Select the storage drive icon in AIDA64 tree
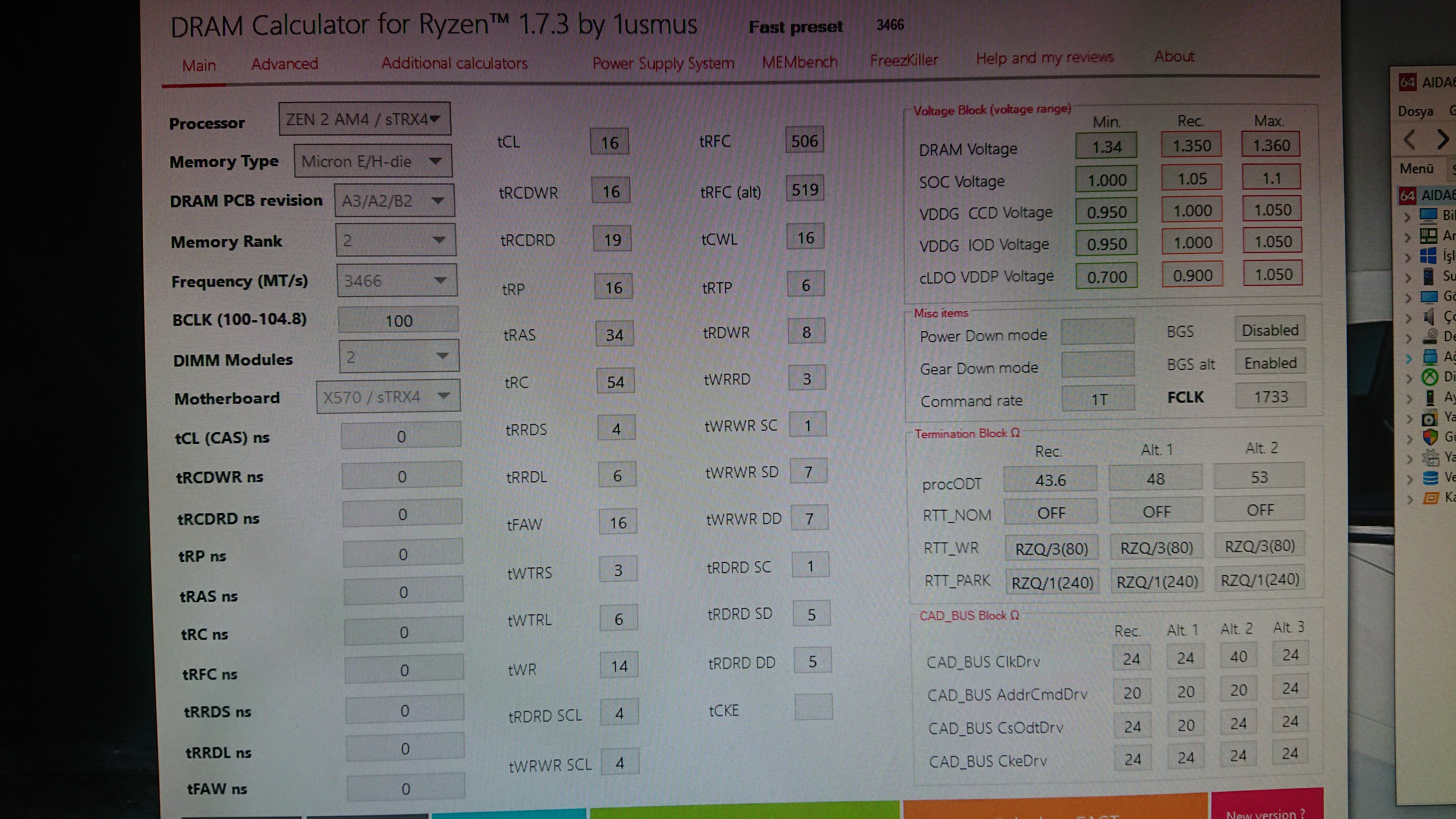 pyautogui.click(x=1430, y=337)
